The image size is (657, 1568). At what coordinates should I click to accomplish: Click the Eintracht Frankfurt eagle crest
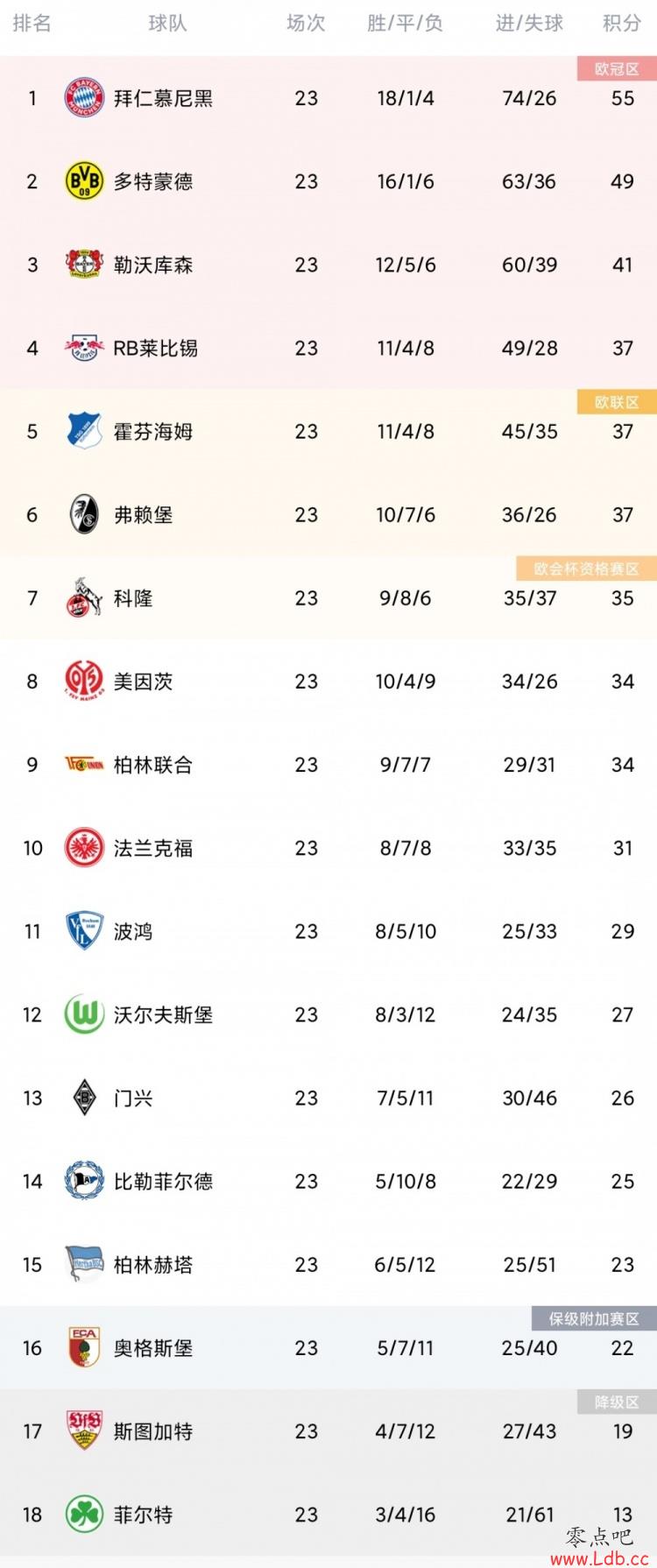[85, 847]
